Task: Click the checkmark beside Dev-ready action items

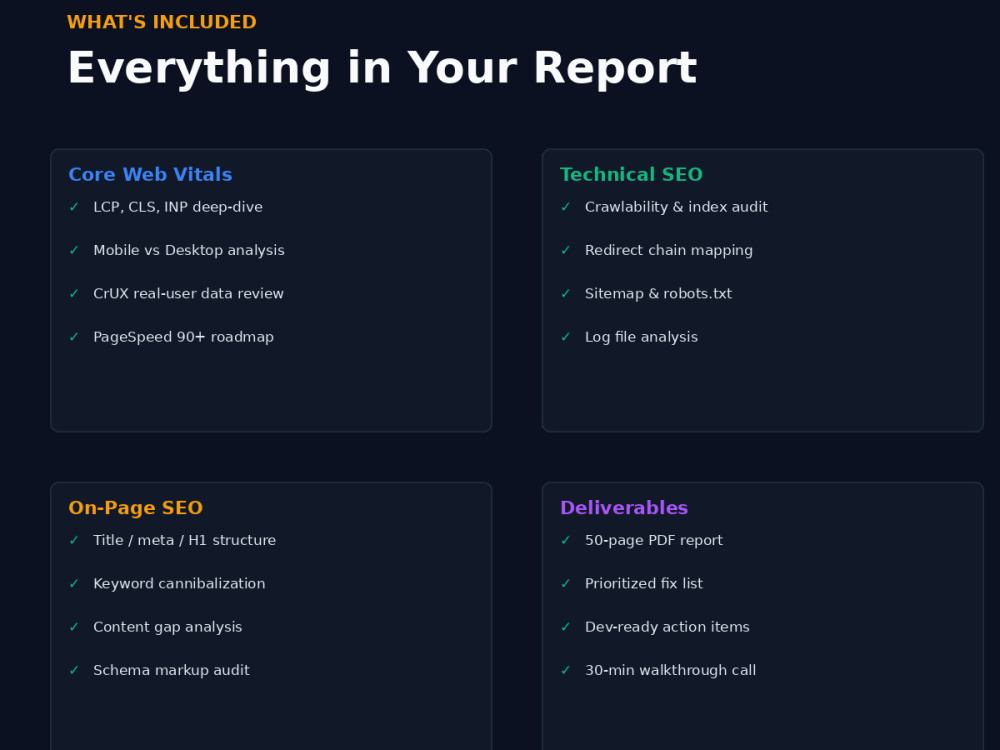Action: coord(566,628)
